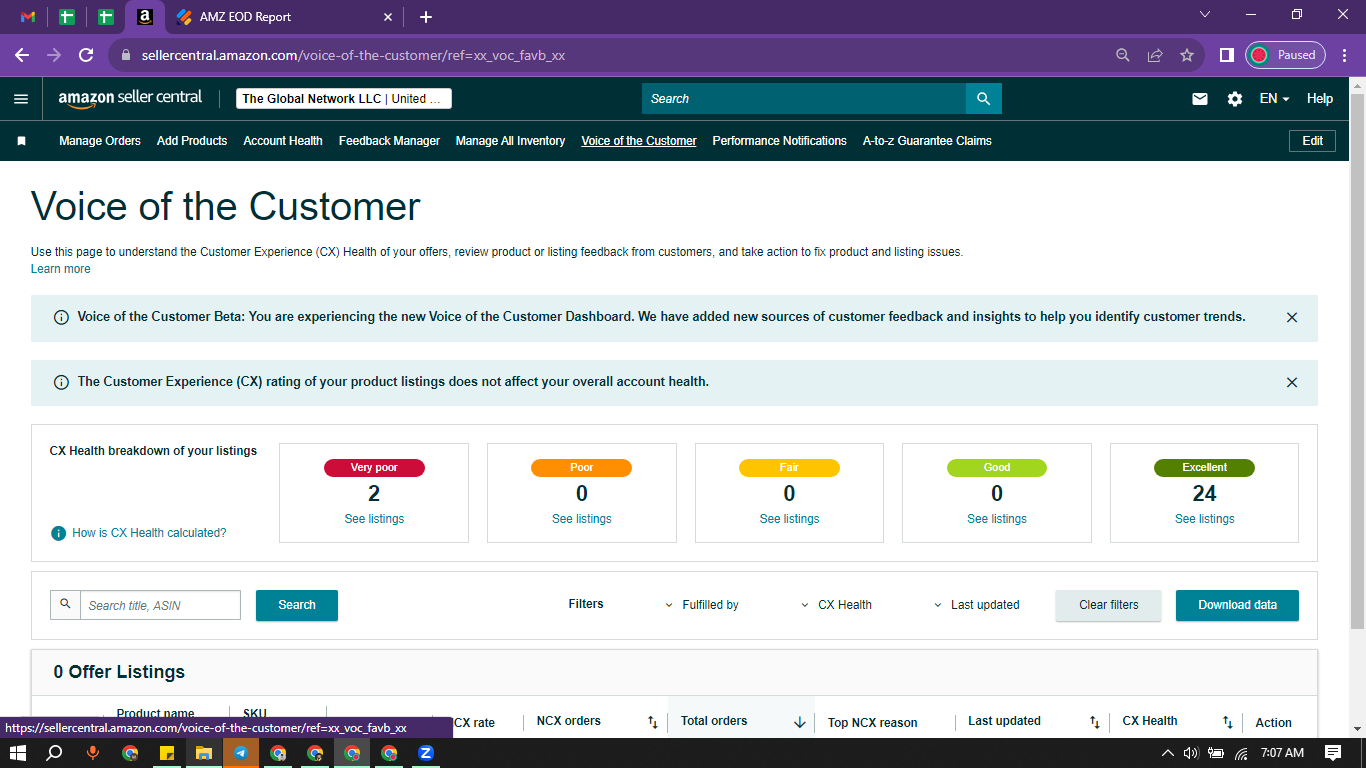This screenshot has width=1366, height=768.
Task: Open A-to-z Guarantee Claims
Action: tap(927, 141)
